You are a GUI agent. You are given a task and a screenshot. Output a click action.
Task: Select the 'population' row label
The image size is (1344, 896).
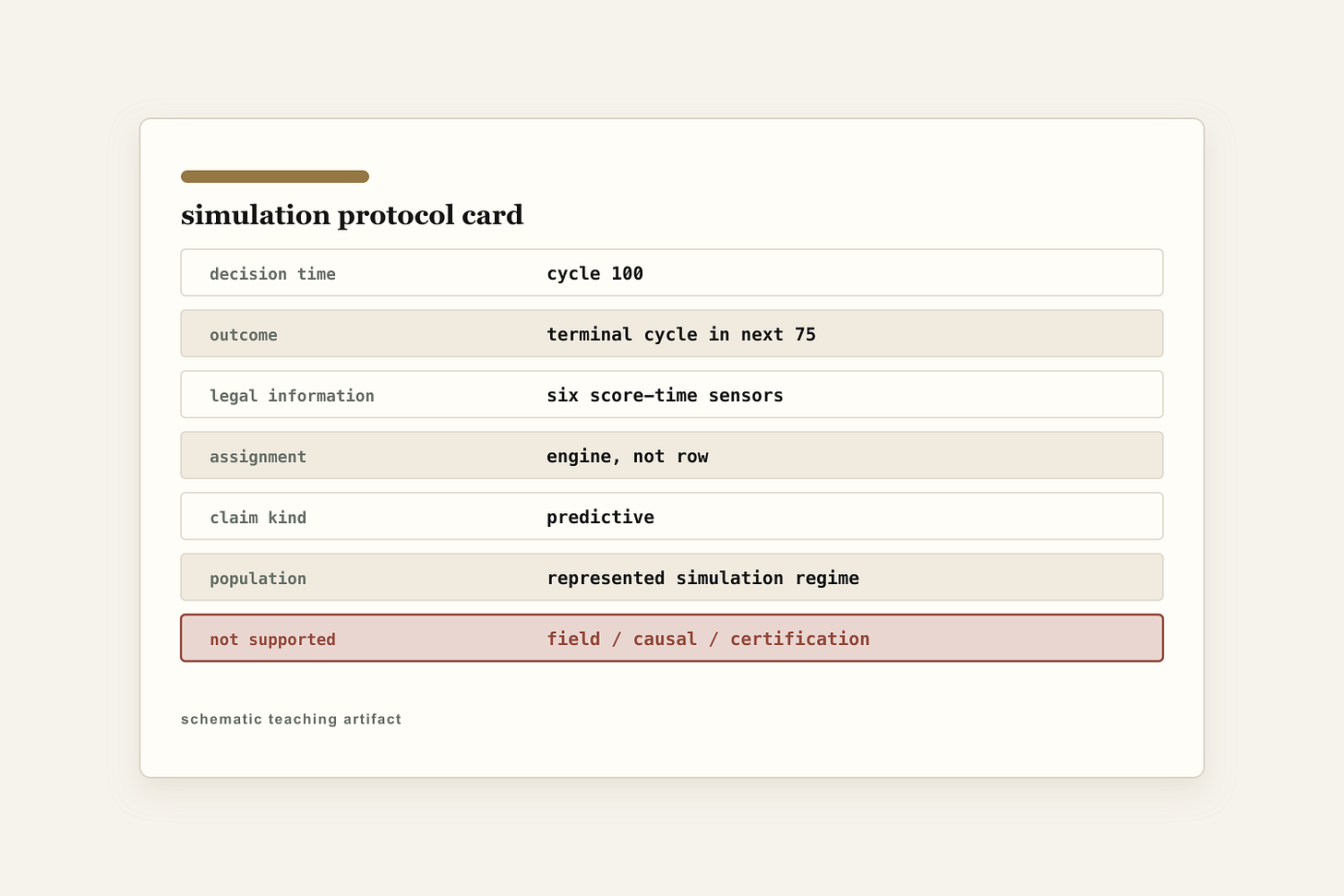click(258, 579)
